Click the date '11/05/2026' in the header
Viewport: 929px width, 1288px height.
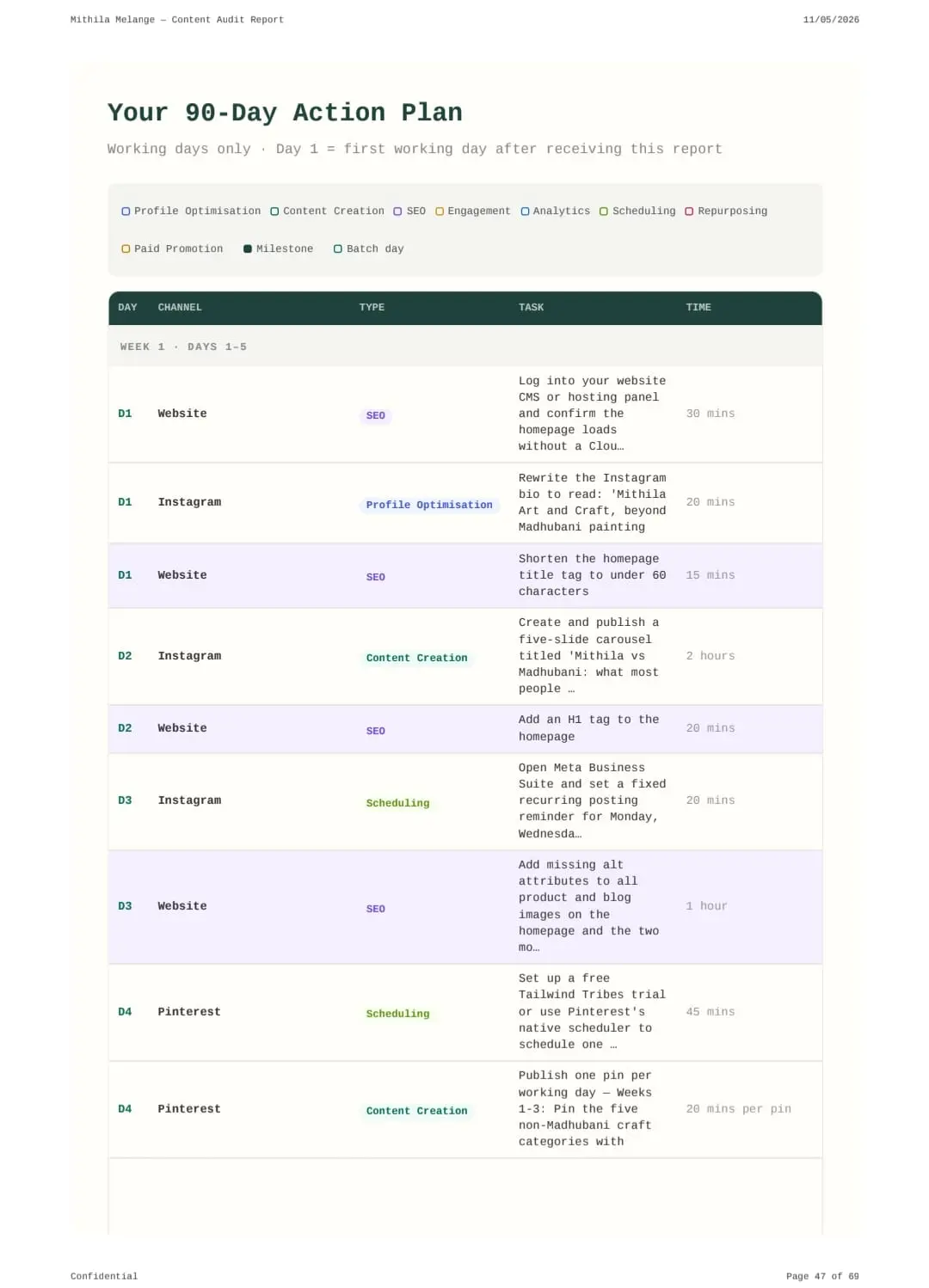point(831,20)
